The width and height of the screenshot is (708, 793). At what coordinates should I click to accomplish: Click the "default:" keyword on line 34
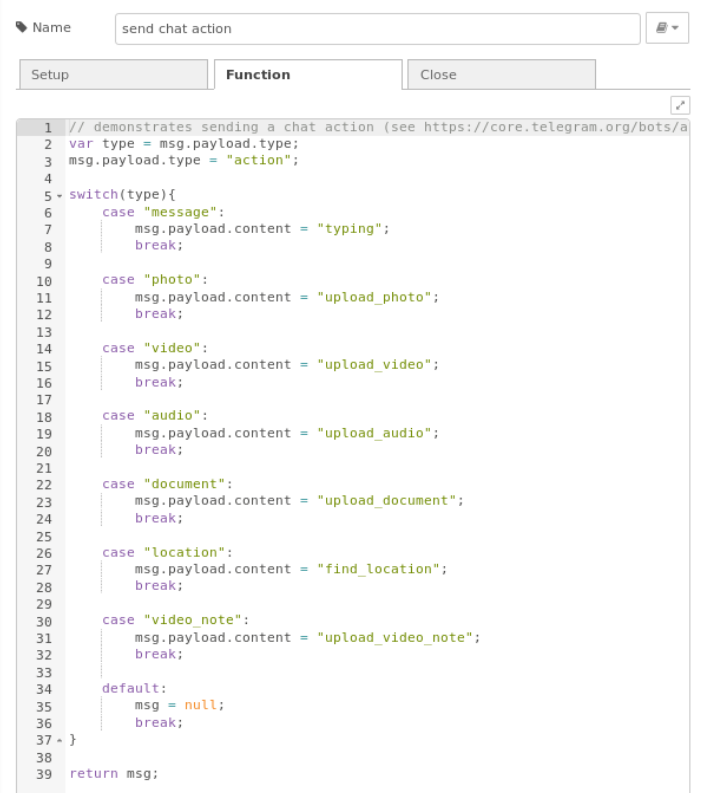click(x=131, y=688)
